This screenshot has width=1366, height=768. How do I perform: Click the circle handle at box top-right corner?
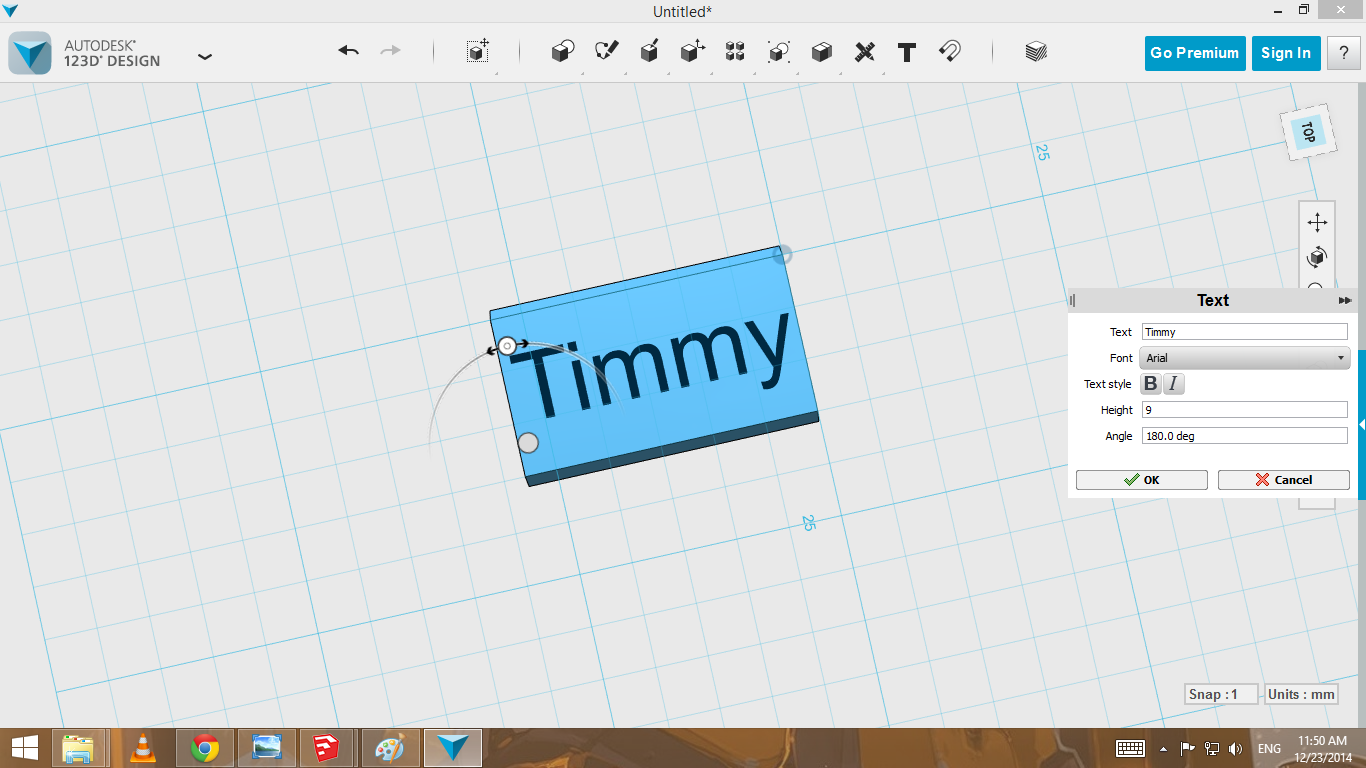click(x=782, y=255)
